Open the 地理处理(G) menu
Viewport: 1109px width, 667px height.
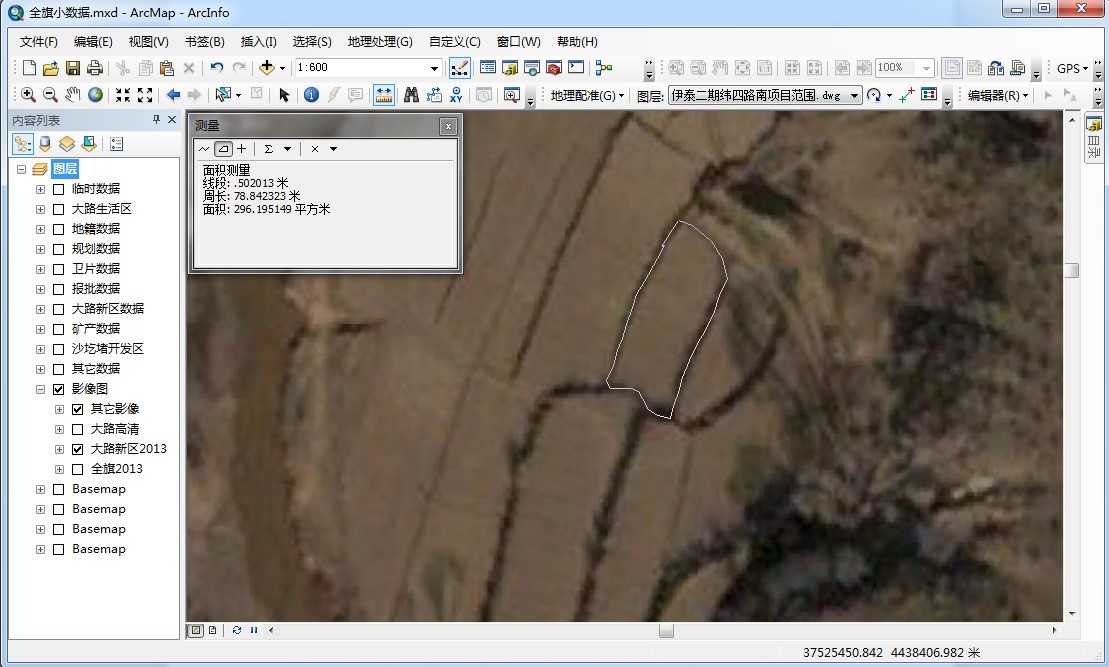(x=380, y=42)
